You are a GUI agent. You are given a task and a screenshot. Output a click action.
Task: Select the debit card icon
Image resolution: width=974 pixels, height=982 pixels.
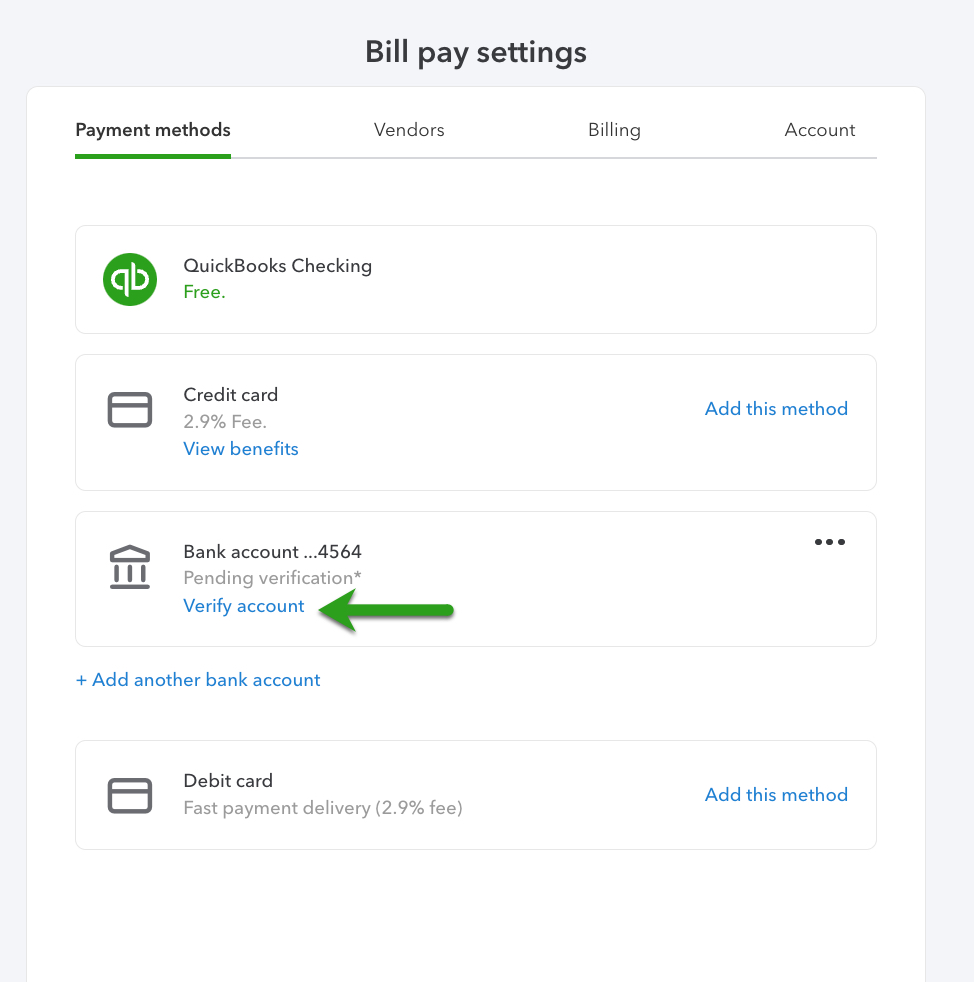(129, 795)
